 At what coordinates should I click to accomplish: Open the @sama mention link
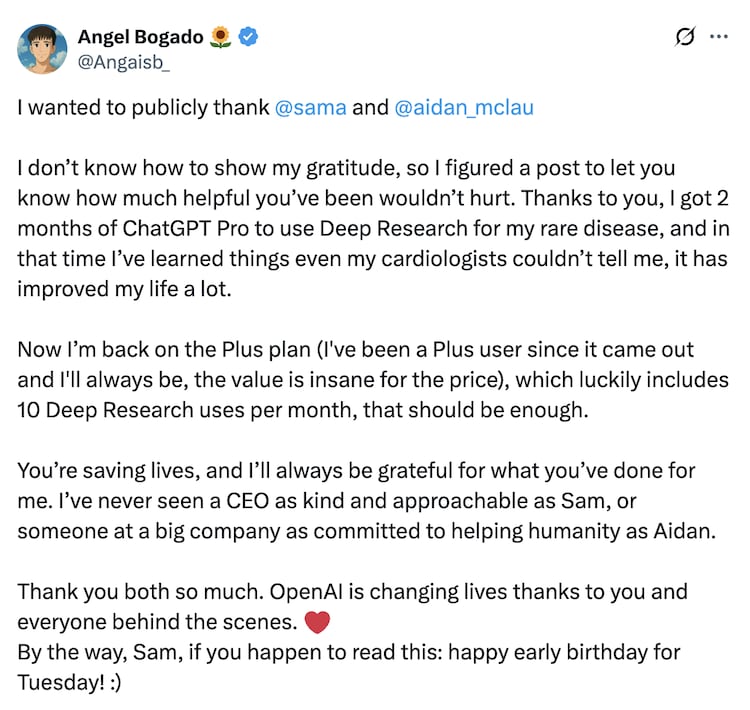point(310,108)
